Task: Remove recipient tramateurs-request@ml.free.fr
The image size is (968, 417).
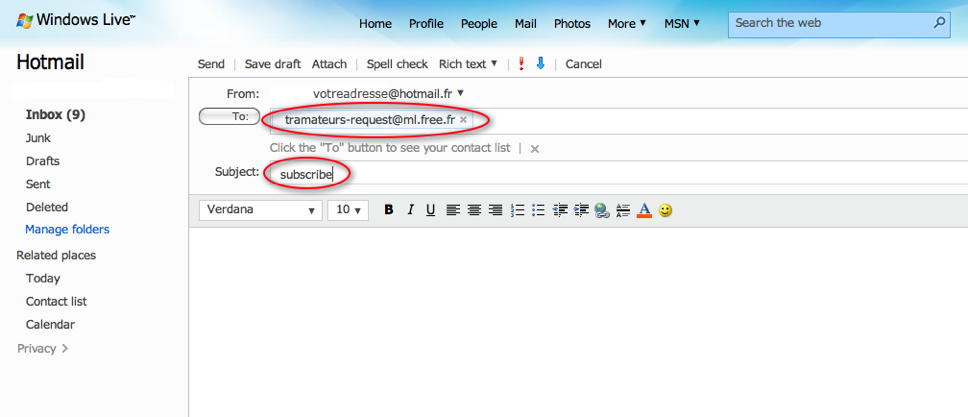Action: (463, 120)
